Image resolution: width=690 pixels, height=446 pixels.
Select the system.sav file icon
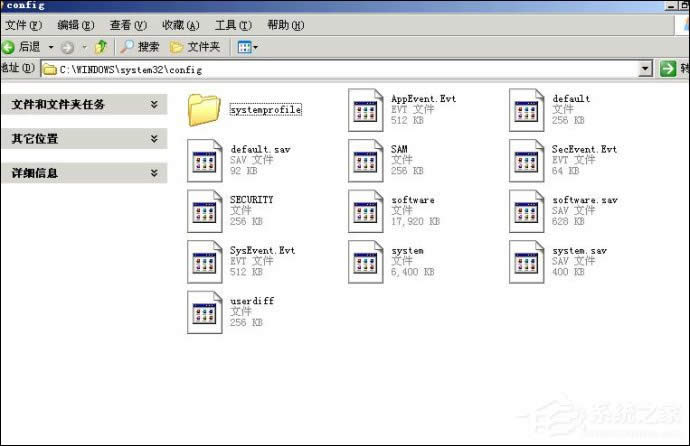(x=526, y=262)
